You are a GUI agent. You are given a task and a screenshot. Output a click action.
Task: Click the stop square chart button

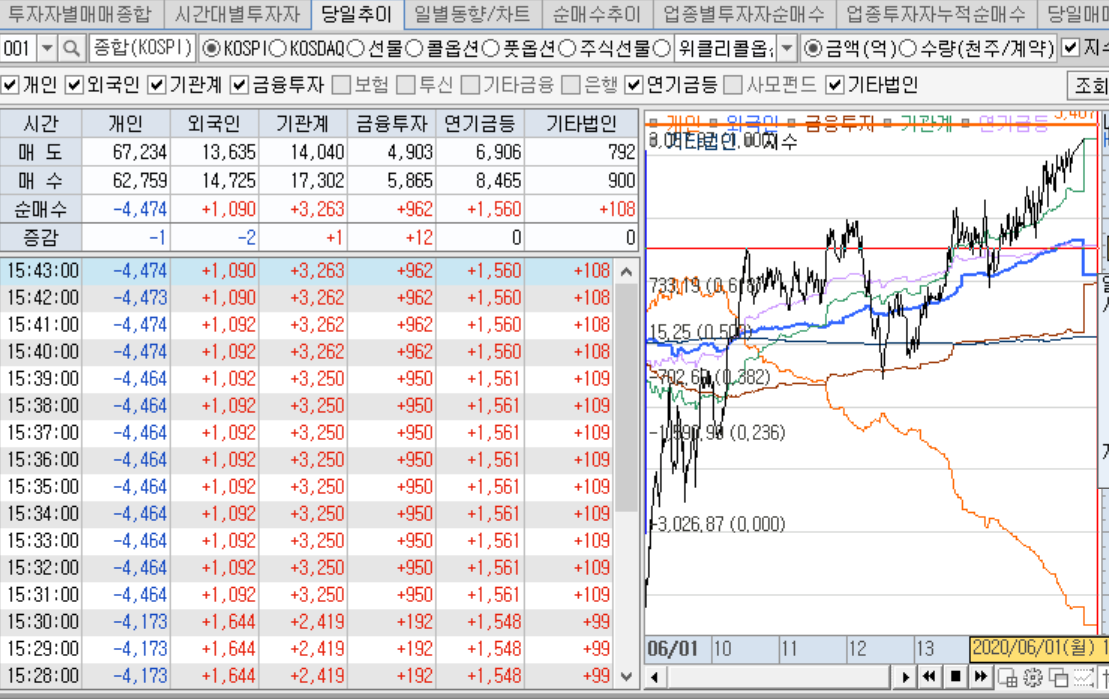pos(955,677)
